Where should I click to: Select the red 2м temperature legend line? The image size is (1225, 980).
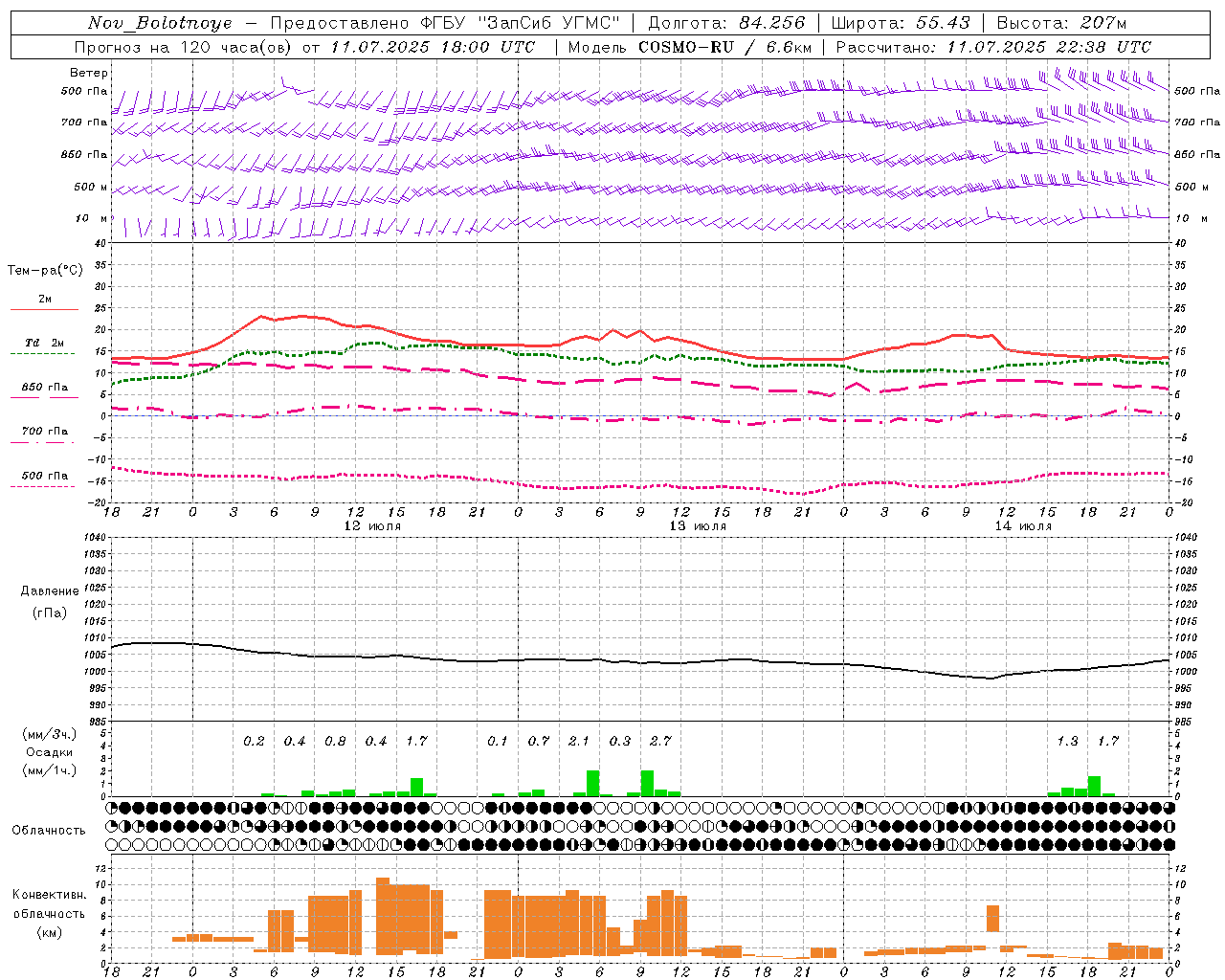pos(44,309)
